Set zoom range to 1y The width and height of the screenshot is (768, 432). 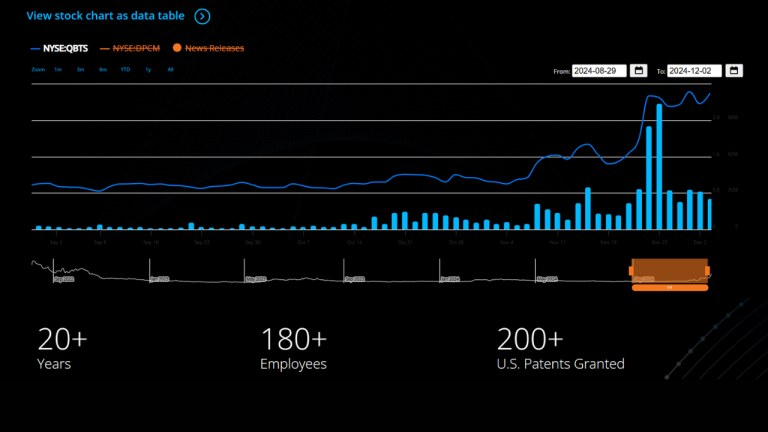(x=148, y=70)
